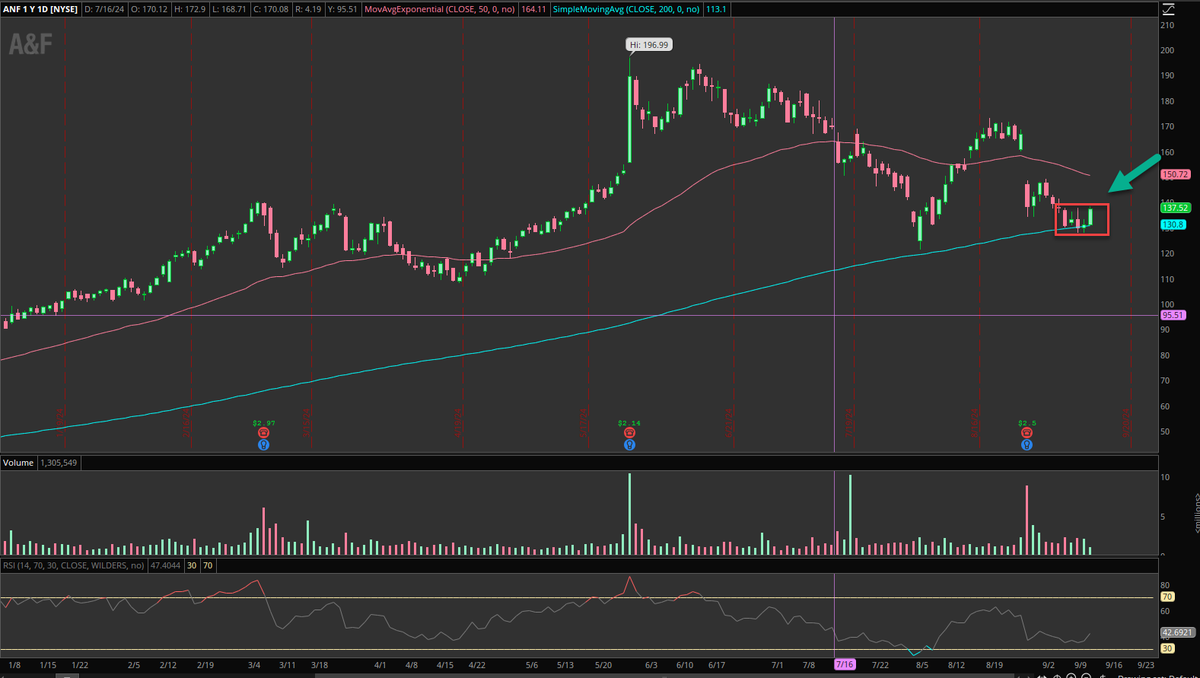The image size is (1200, 678).
Task: Click the blue event marker below $2.5
Action: pos(1026,445)
